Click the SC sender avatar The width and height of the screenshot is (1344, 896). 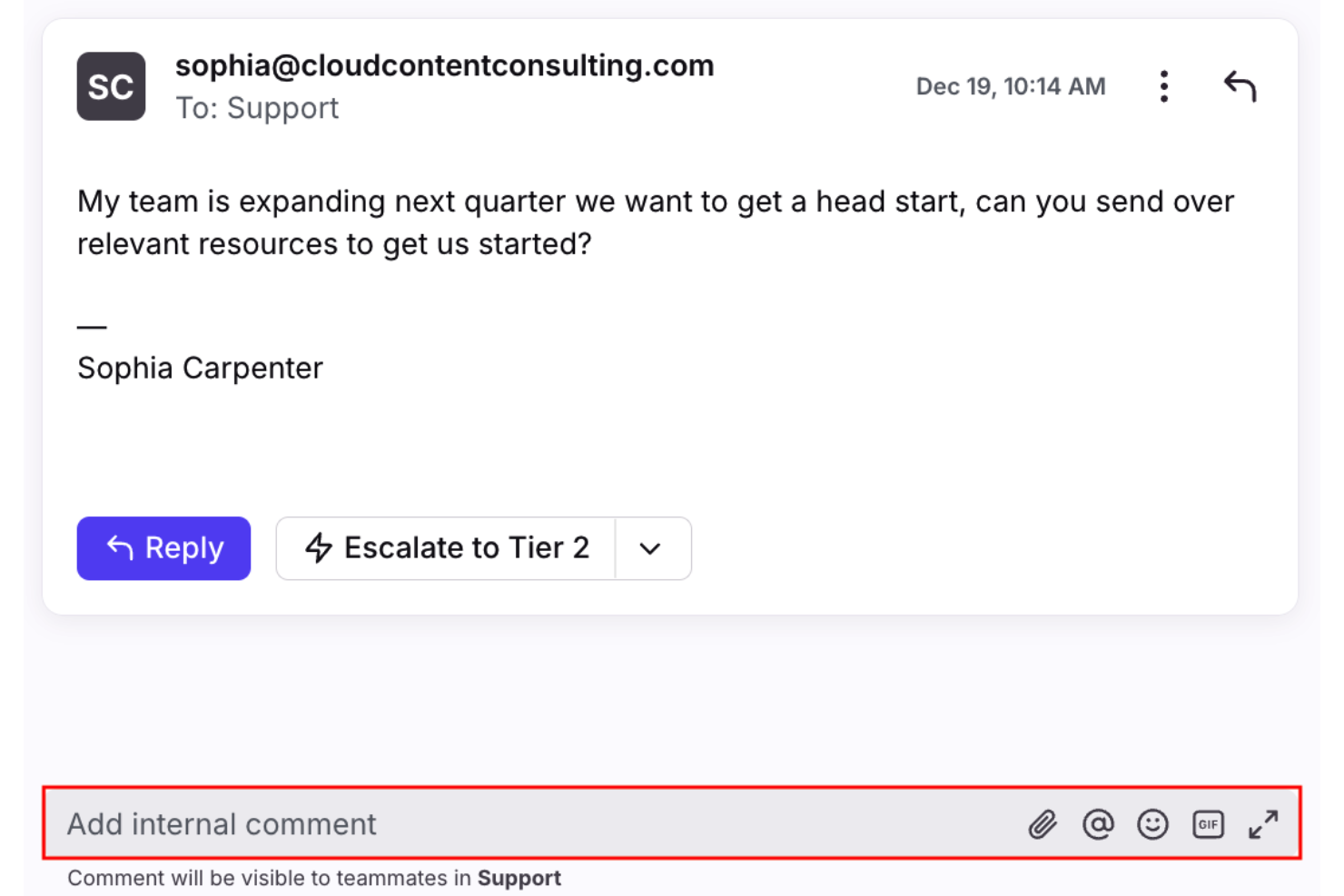(x=111, y=87)
